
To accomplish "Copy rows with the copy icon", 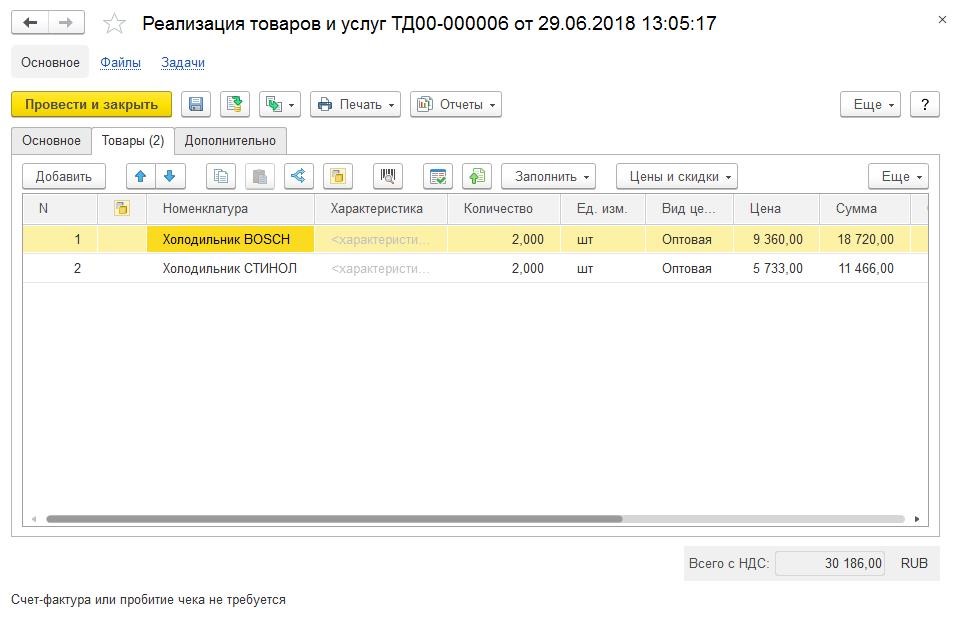I will click(x=220, y=177).
